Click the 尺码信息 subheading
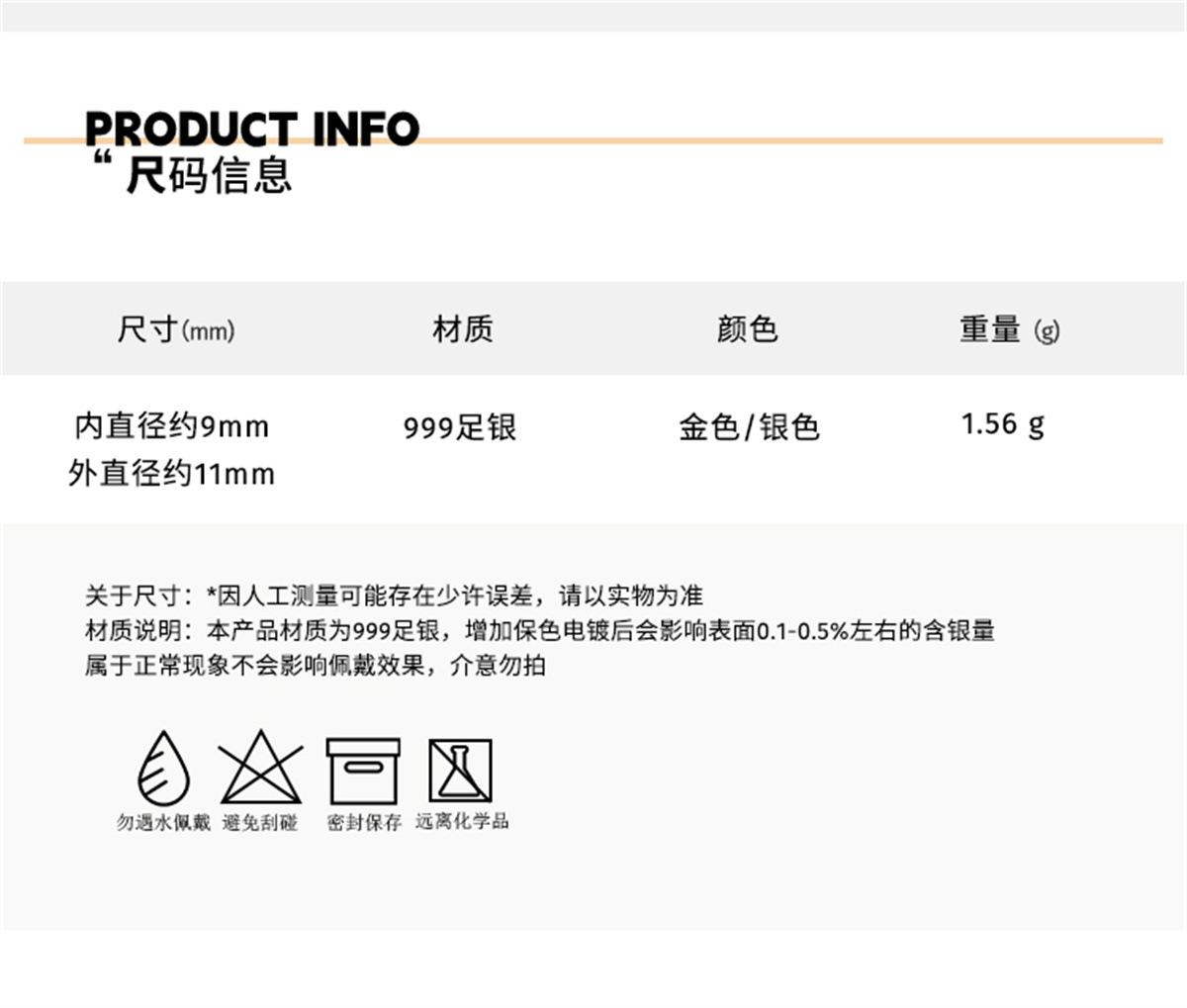 pos(209,176)
